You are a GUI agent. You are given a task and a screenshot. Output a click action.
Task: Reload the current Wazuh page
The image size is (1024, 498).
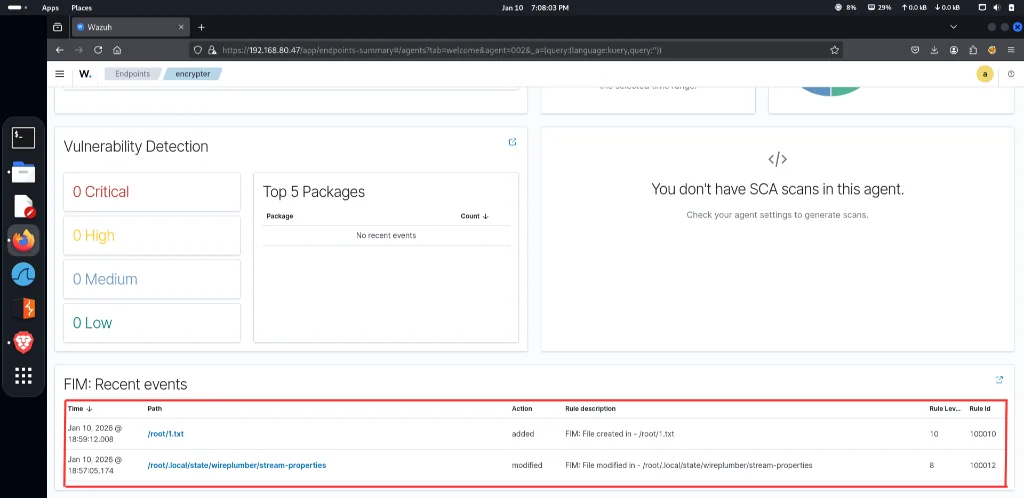(x=98, y=50)
